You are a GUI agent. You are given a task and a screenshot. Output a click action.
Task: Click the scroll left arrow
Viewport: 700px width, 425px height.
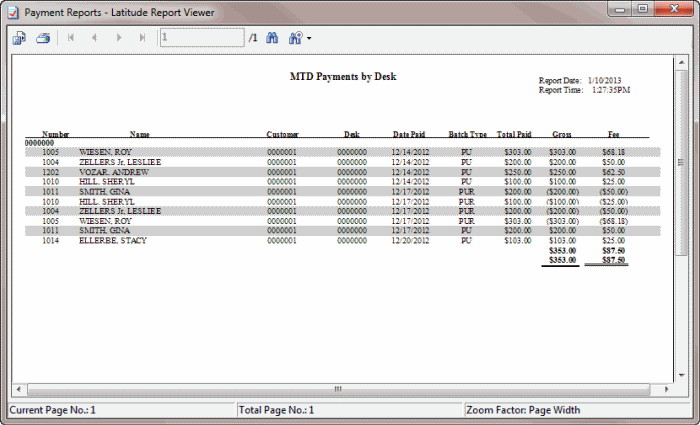click(17, 388)
